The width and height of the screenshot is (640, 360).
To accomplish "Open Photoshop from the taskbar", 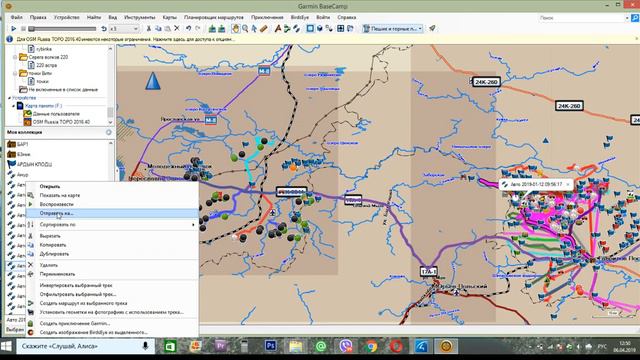I will [x=271, y=346].
